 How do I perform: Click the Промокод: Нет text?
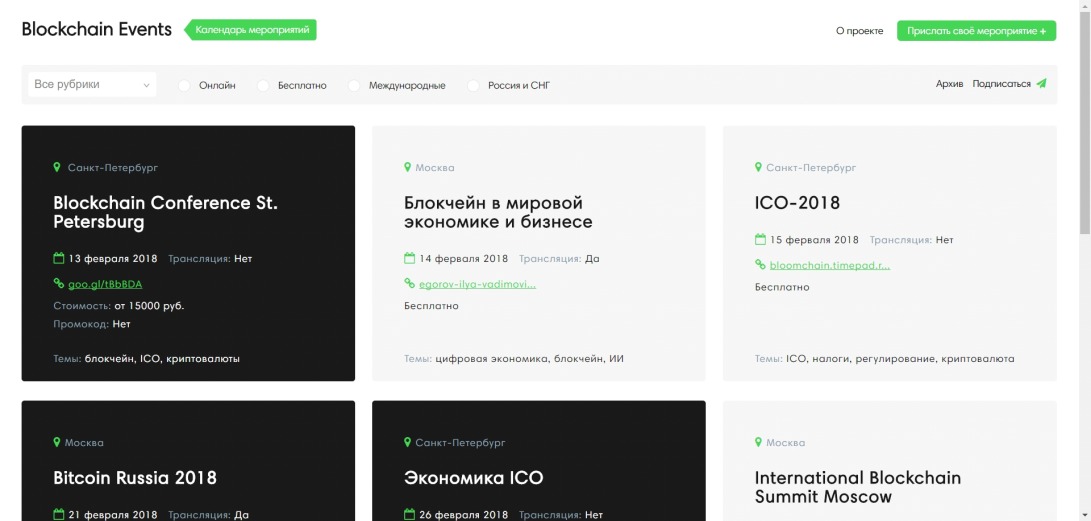click(x=92, y=323)
